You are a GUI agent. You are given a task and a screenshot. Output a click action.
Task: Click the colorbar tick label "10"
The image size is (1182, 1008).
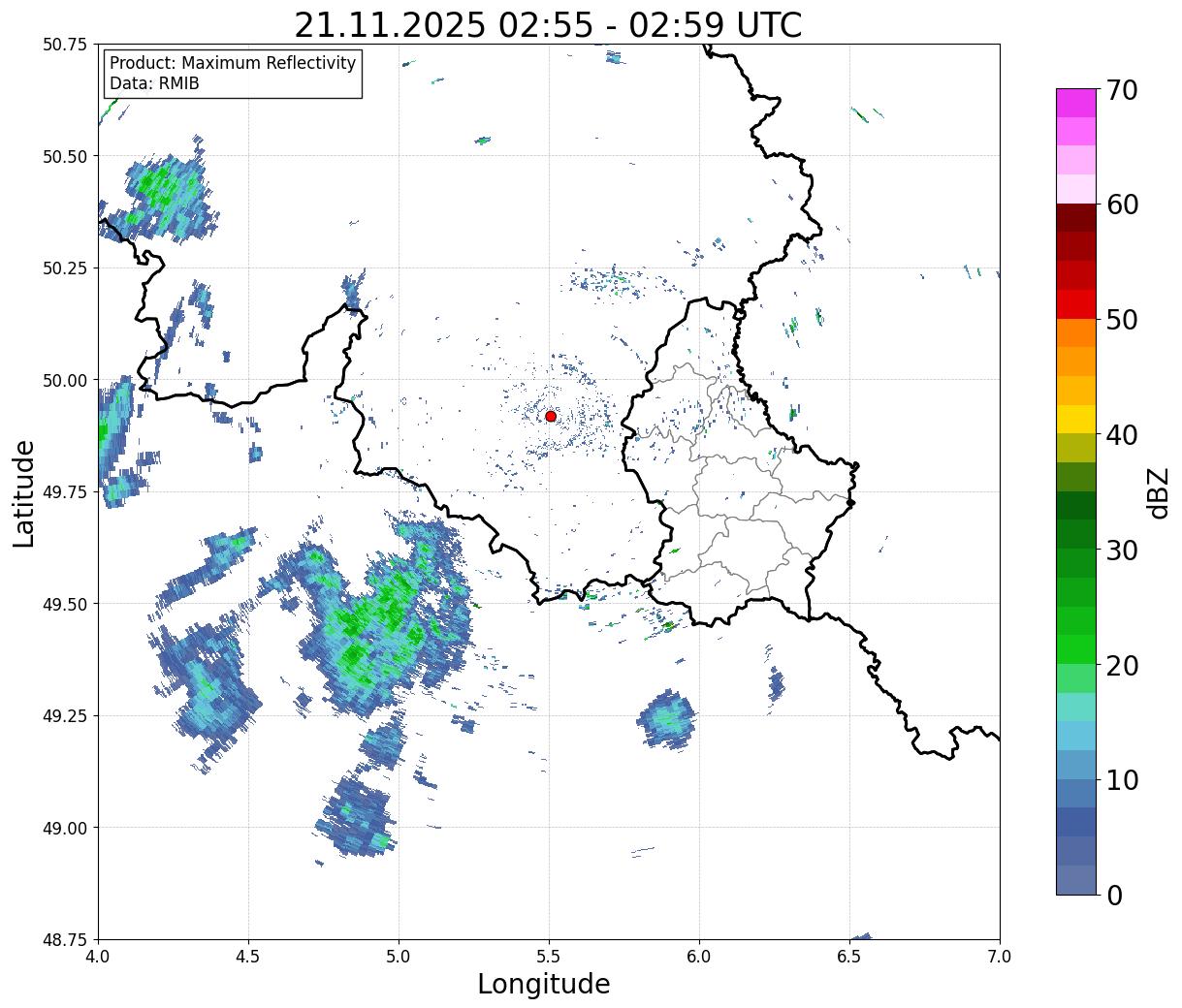[1121, 780]
